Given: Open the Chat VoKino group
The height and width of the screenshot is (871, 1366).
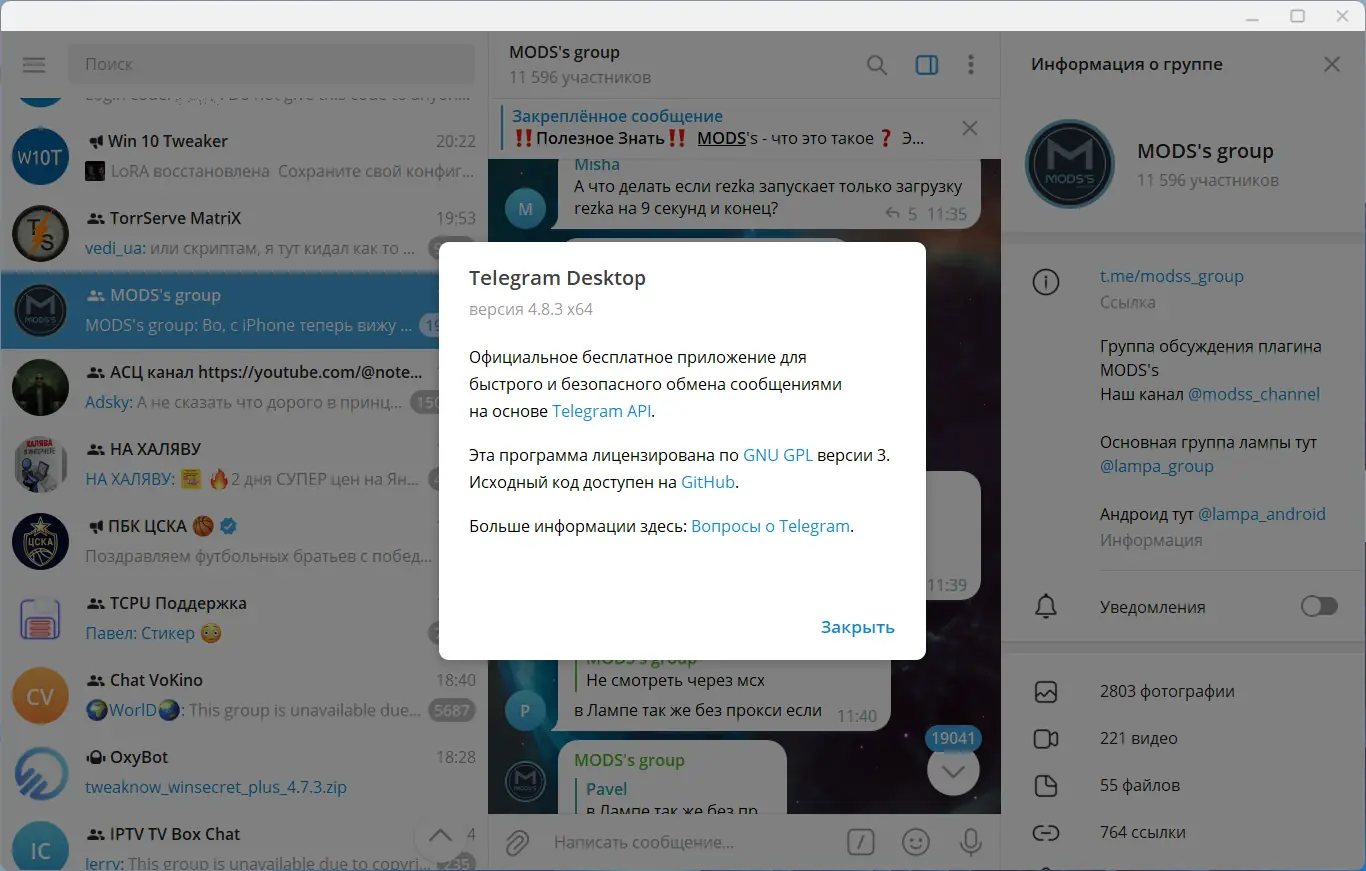Looking at the screenshot, I should click(244, 695).
